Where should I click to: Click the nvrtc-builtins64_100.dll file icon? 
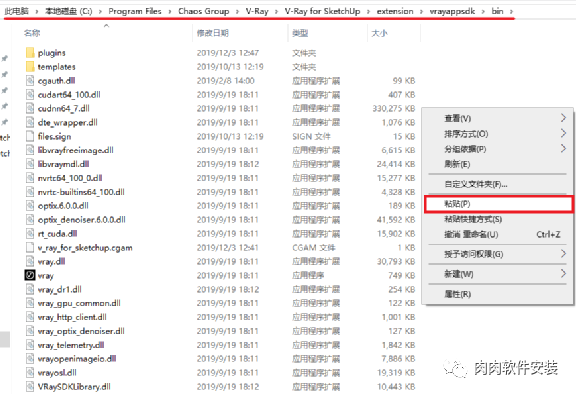point(30,192)
